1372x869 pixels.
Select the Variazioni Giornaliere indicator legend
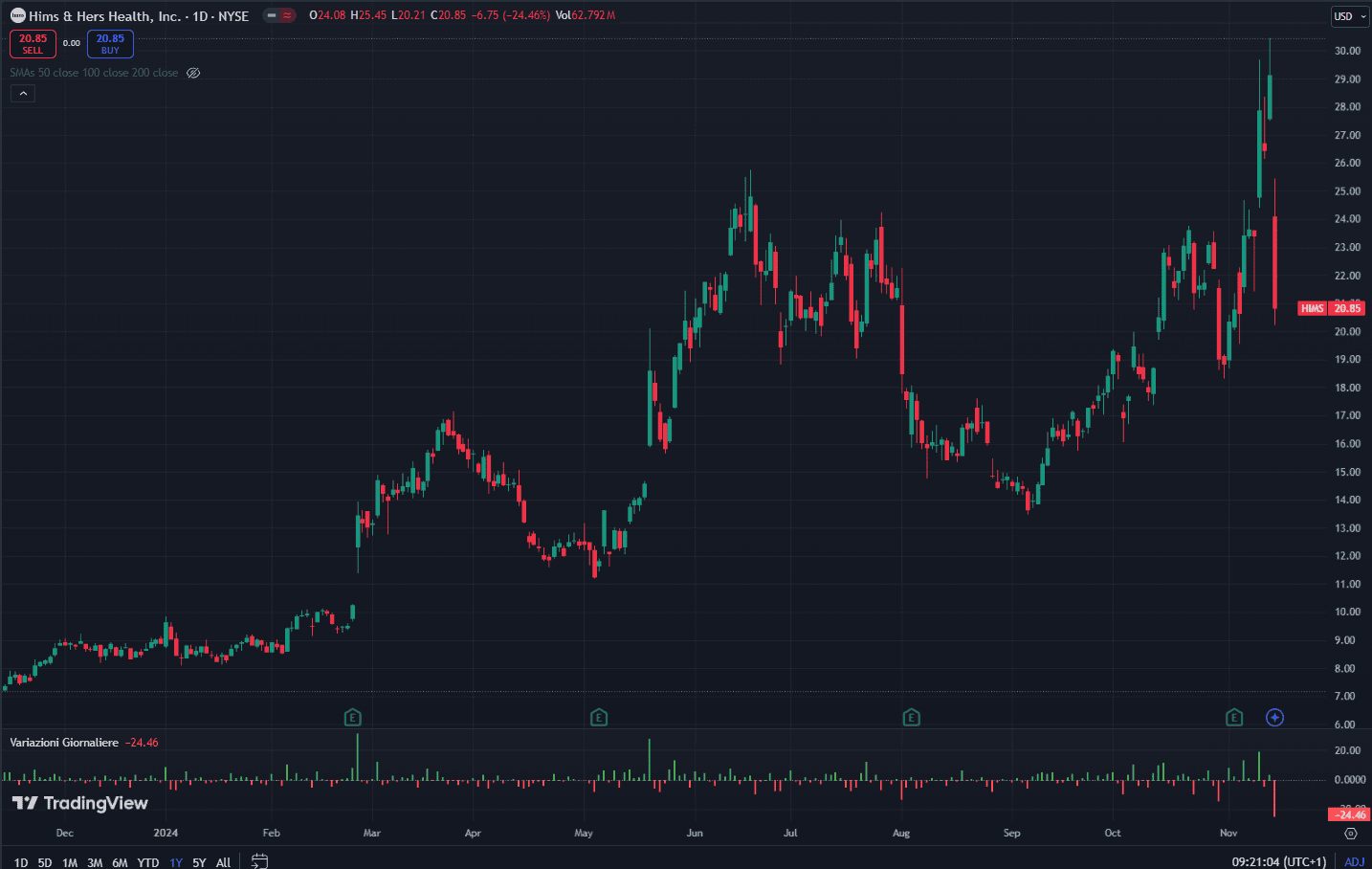pos(64,743)
